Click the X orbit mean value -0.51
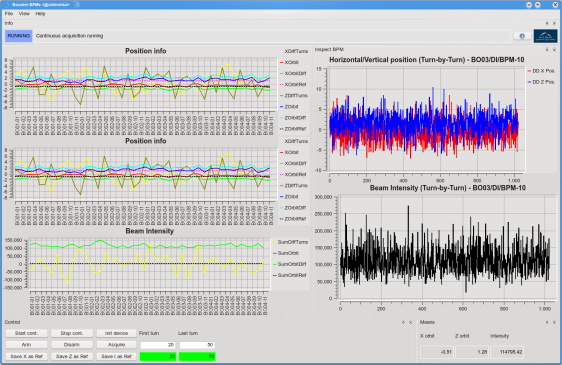The image size is (562, 365). pyautogui.click(x=437, y=352)
